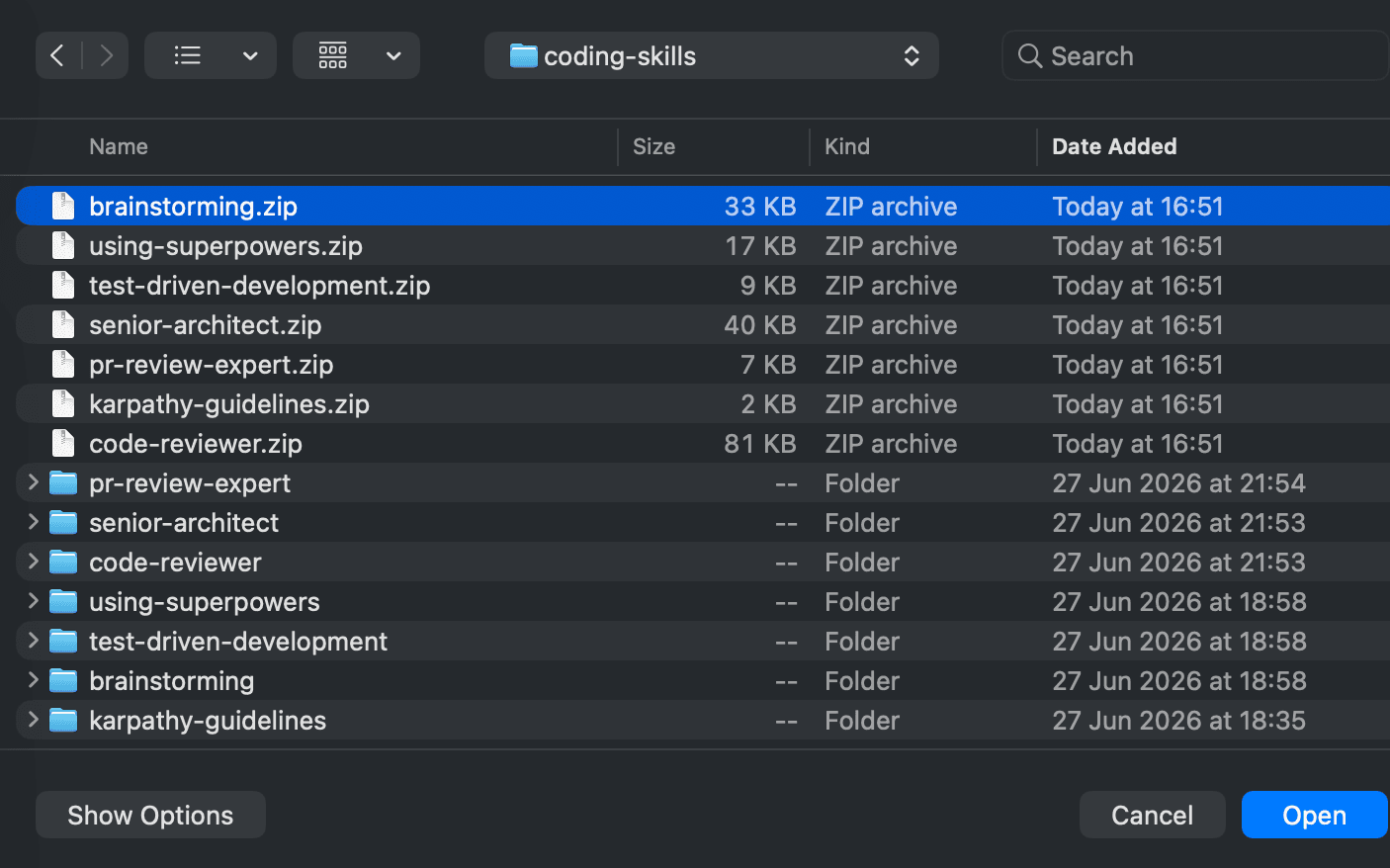Screen dimensions: 1390x868
Task: Expand the test-driven-development folder
Action: tap(33, 640)
